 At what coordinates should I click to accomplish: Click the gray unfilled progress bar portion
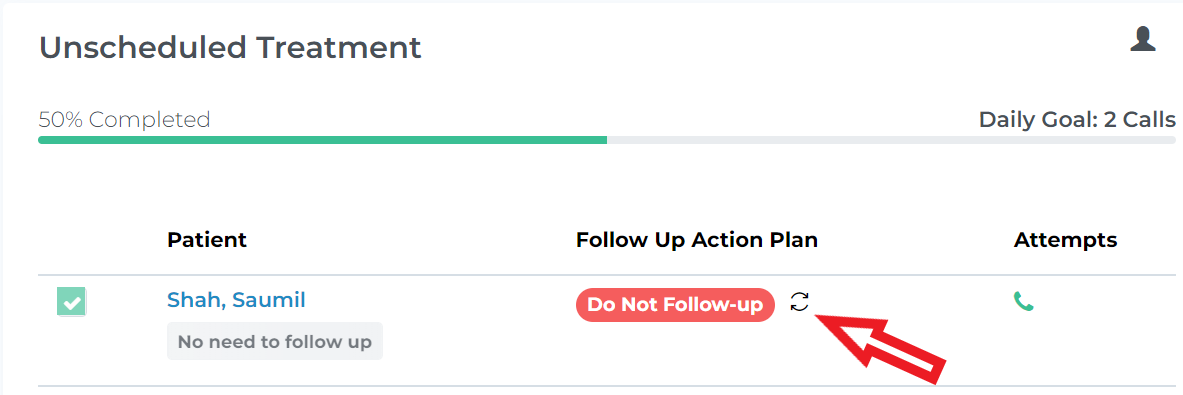pyautogui.click(x=891, y=139)
